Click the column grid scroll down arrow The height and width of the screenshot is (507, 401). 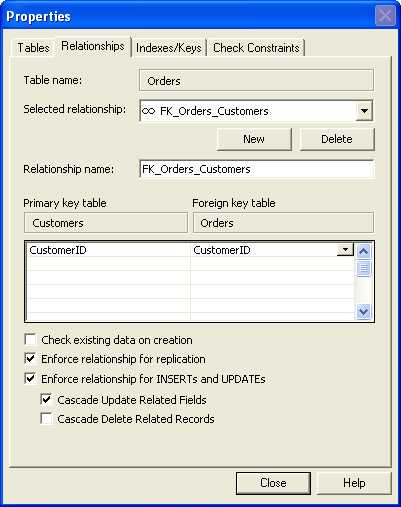[363, 312]
